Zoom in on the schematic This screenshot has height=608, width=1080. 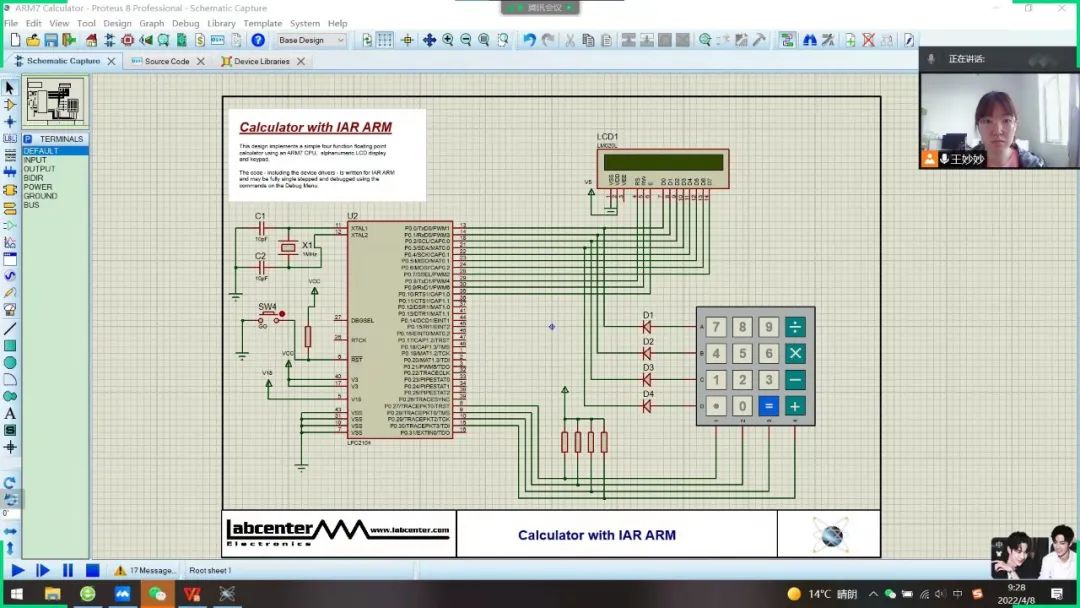[x=448, y=41]
